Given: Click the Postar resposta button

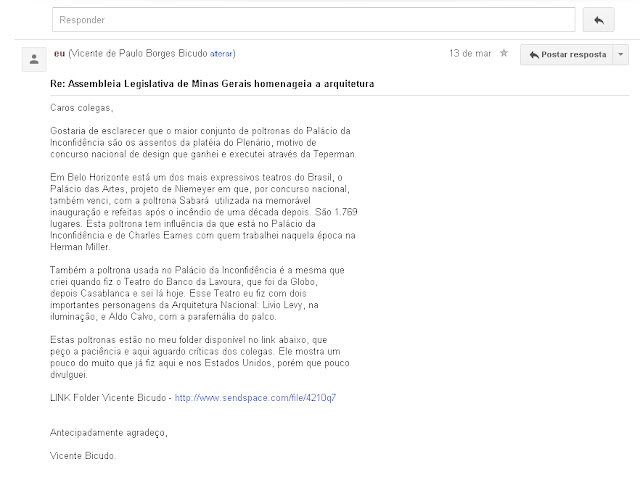Looking at the screenshot, I should click(x=567, y=55).
